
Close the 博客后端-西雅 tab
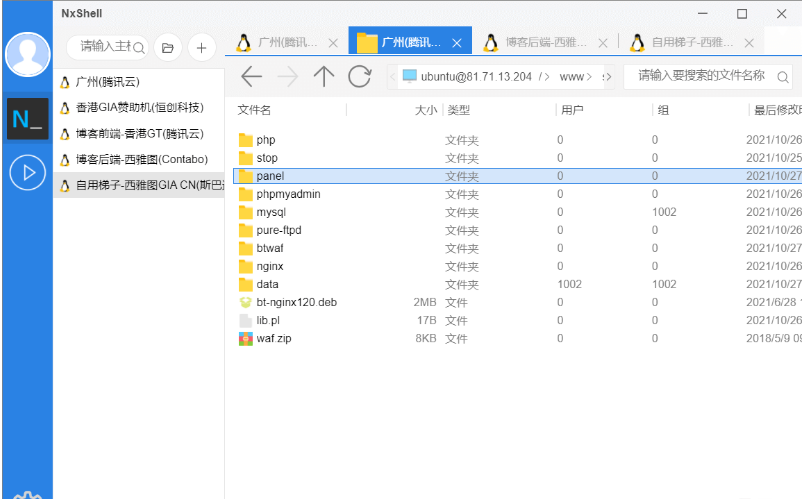[603, 43]
